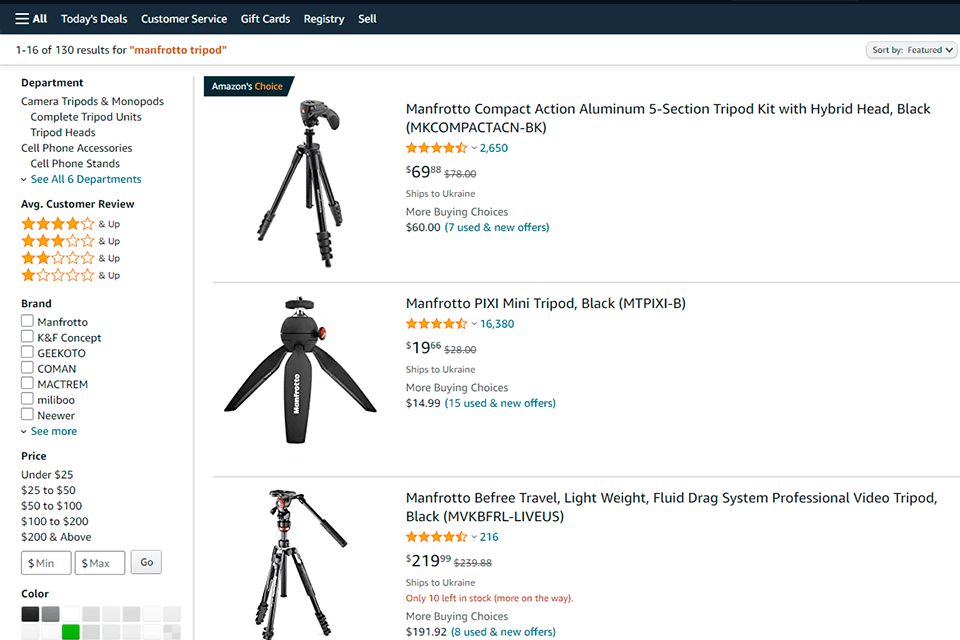Open Manfrotto Befree Travel title link
Viewport: 960px width, 640px height.
coord(672,506)
